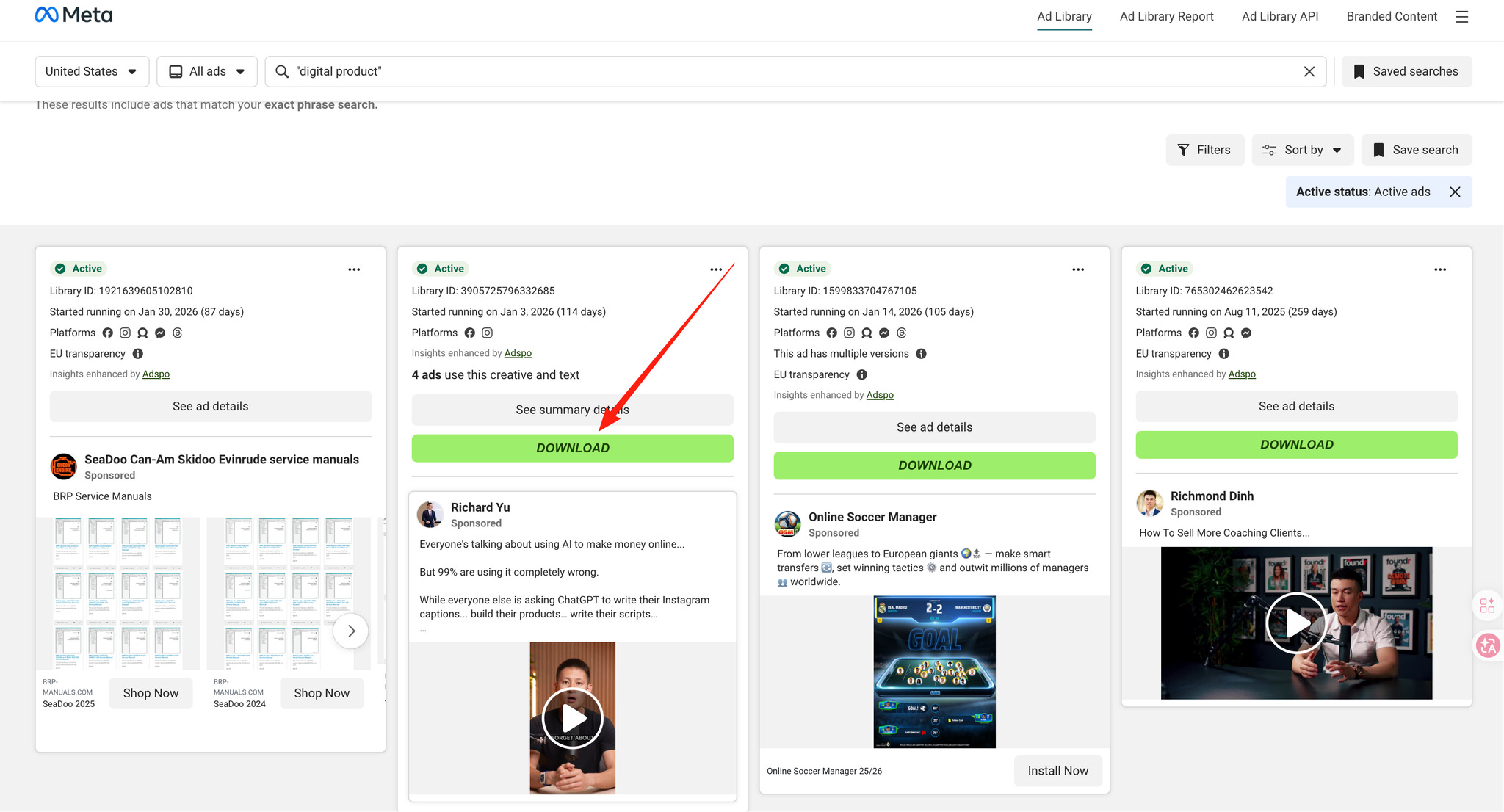Click EU transparency info icon on SeaDoo card

[138, 354]
